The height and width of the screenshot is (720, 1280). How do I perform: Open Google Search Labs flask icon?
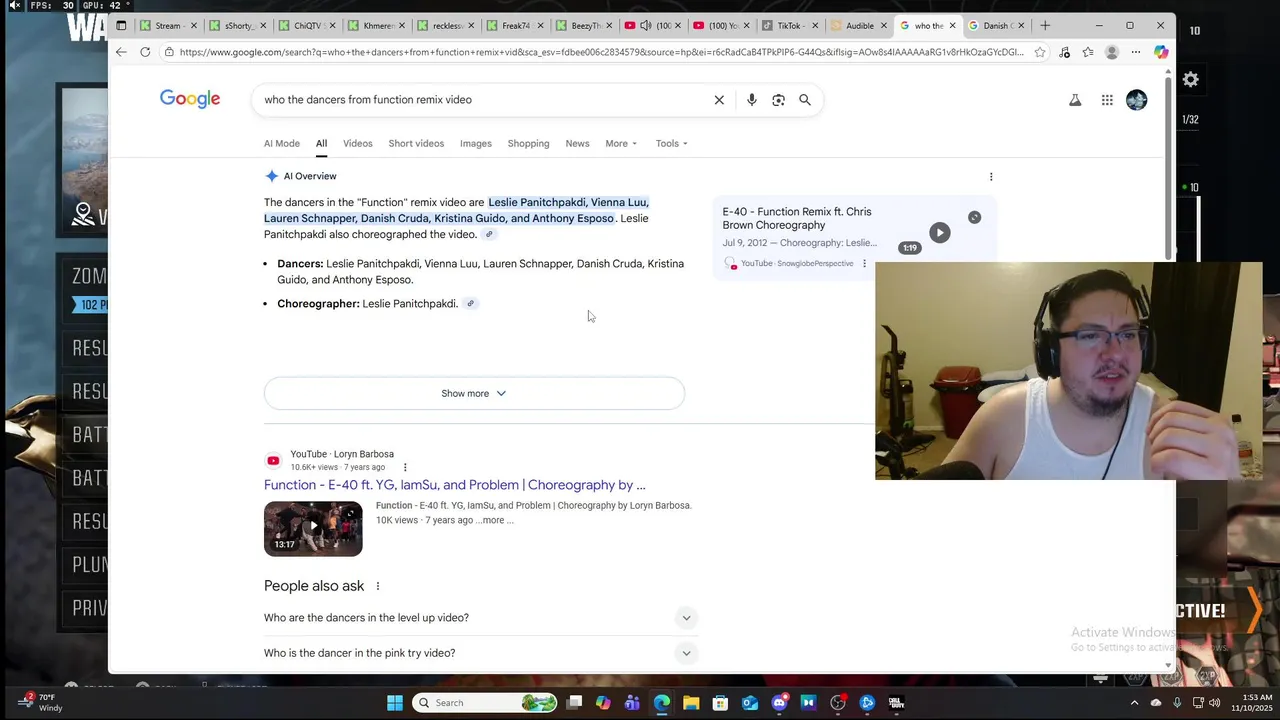click(1075, 100)
